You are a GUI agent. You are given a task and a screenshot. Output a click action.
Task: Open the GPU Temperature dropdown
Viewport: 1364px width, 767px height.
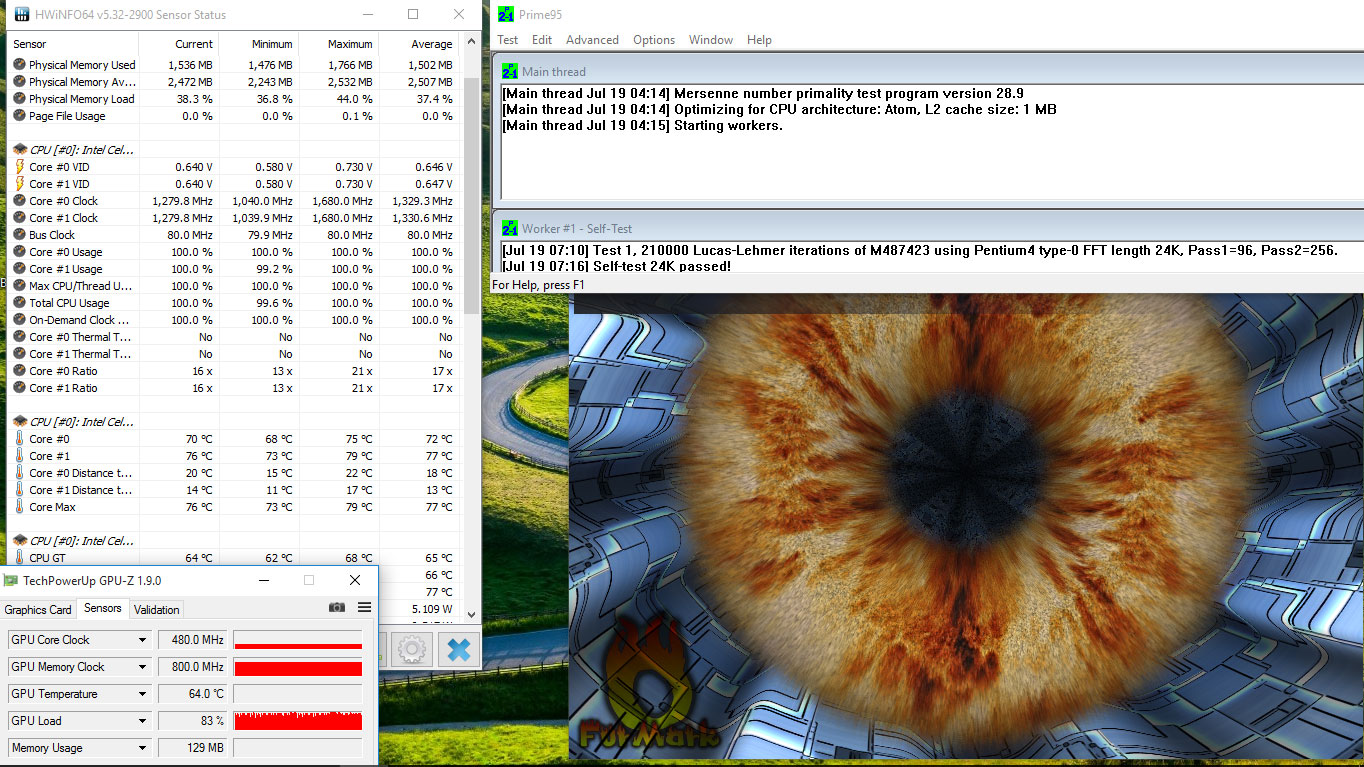click(142, 694)
